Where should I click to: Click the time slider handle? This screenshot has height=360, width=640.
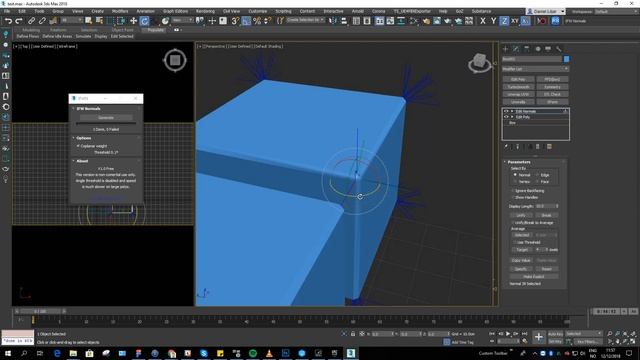(x=40, y=311)
